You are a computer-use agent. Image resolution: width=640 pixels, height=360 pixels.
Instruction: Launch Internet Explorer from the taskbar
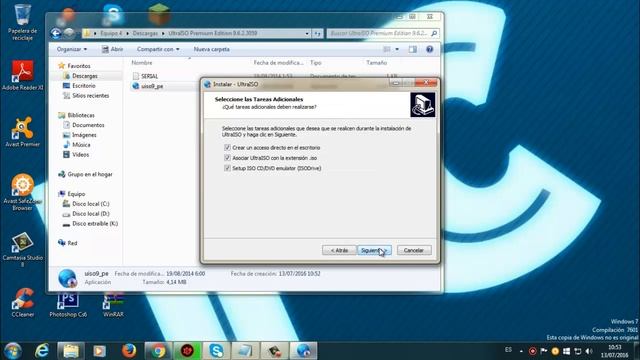coord(42,351)
